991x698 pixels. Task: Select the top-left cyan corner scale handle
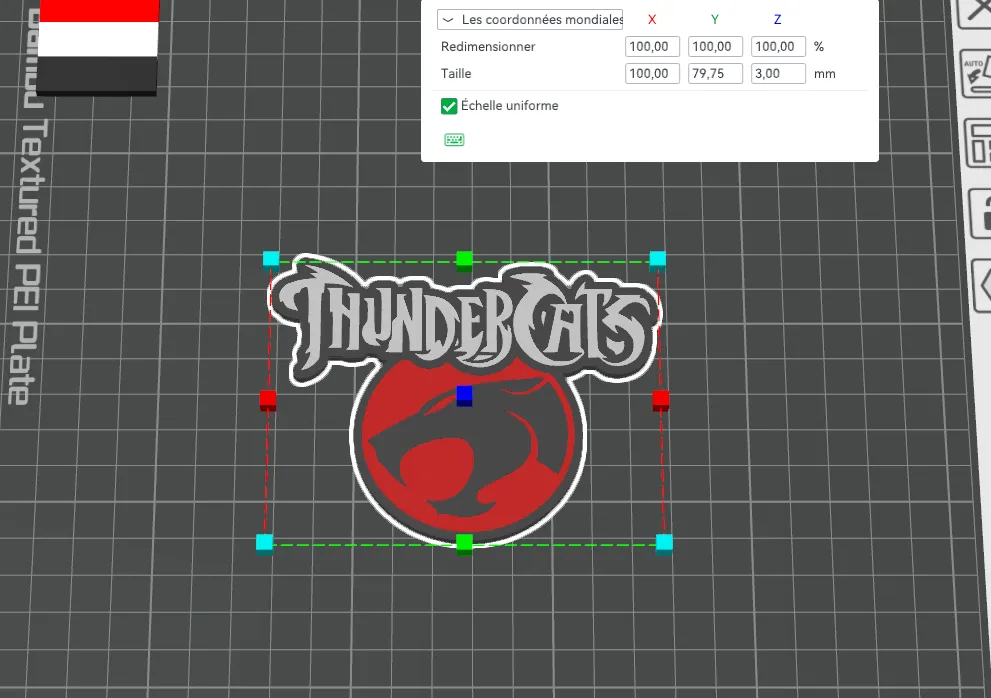click(271, 259)
